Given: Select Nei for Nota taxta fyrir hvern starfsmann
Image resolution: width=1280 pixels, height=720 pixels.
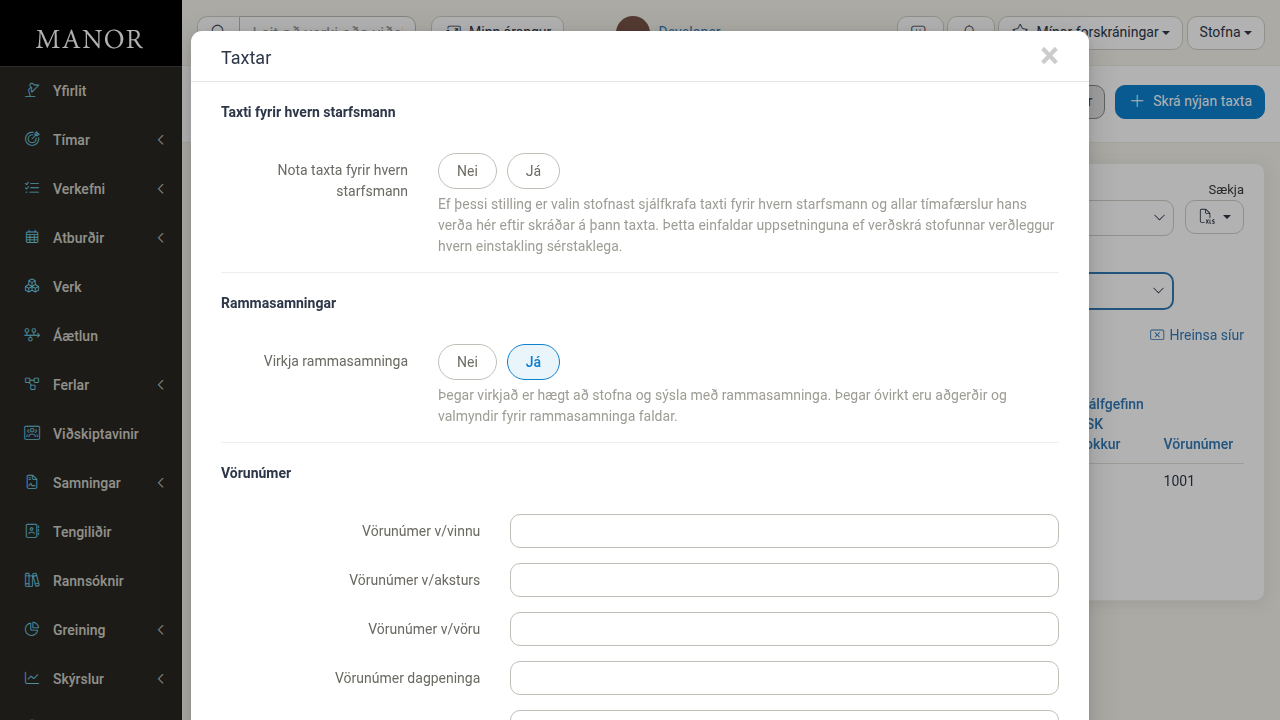Looking at the screenshot, I should point(467,171).
